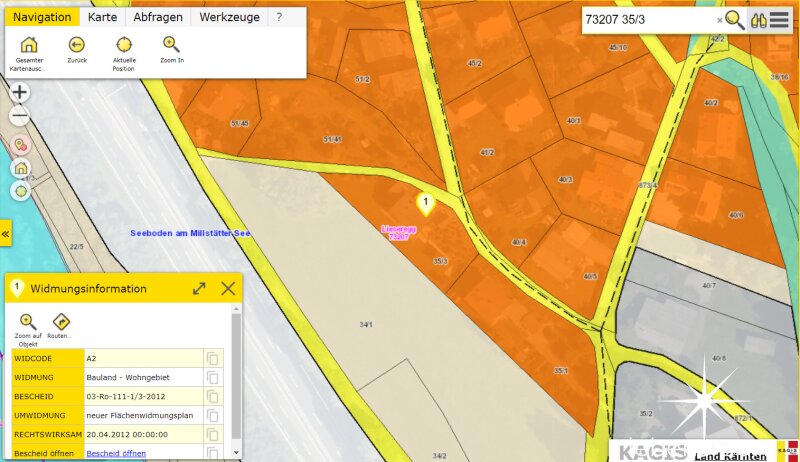This screenshot has width=800, height=462.
Task: Click parcel label 41/2 on map
Action: coord(487,152)
